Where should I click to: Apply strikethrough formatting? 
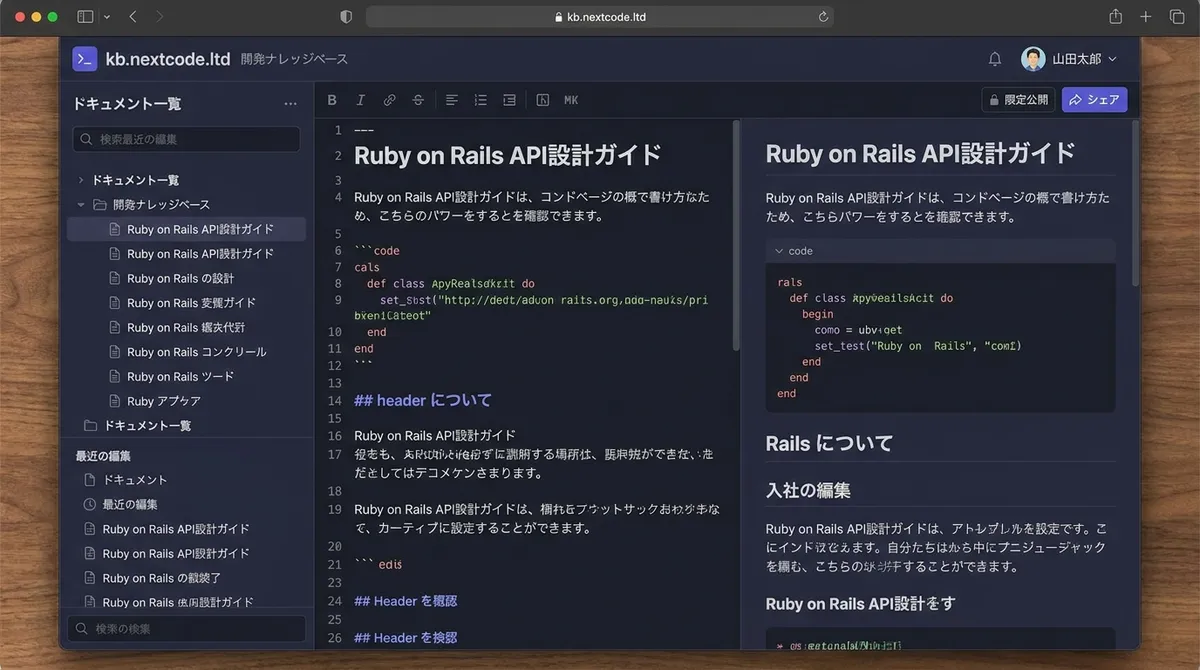pyautogui.click(x=418, y=99)
